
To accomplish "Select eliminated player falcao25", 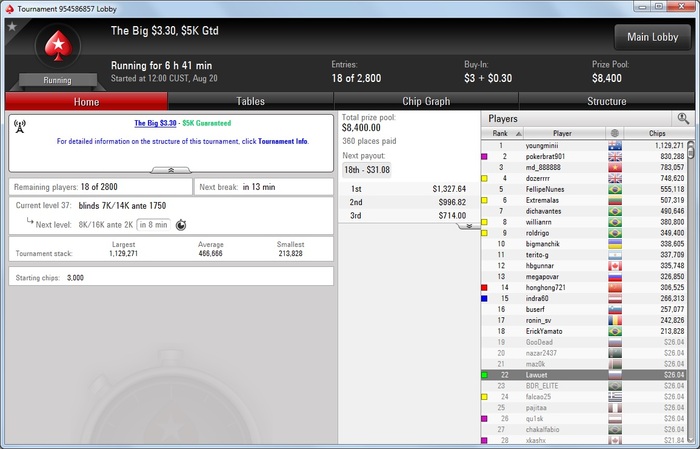I will click(584, 397).
